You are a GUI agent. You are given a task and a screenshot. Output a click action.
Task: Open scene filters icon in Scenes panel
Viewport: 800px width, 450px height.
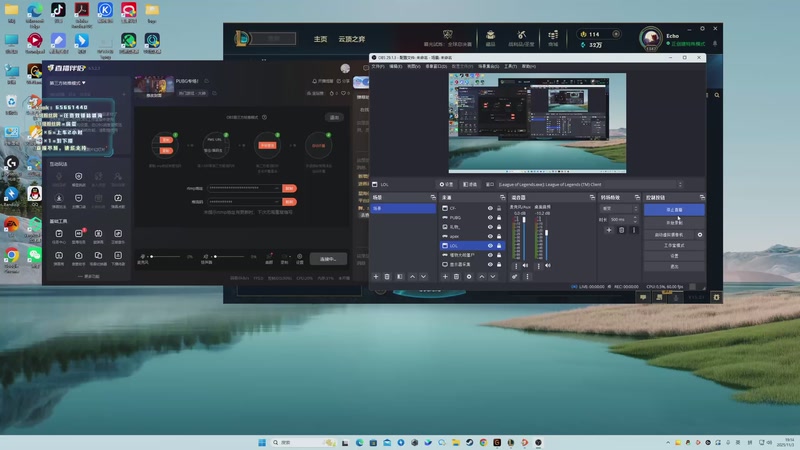[x=399, y=277]
